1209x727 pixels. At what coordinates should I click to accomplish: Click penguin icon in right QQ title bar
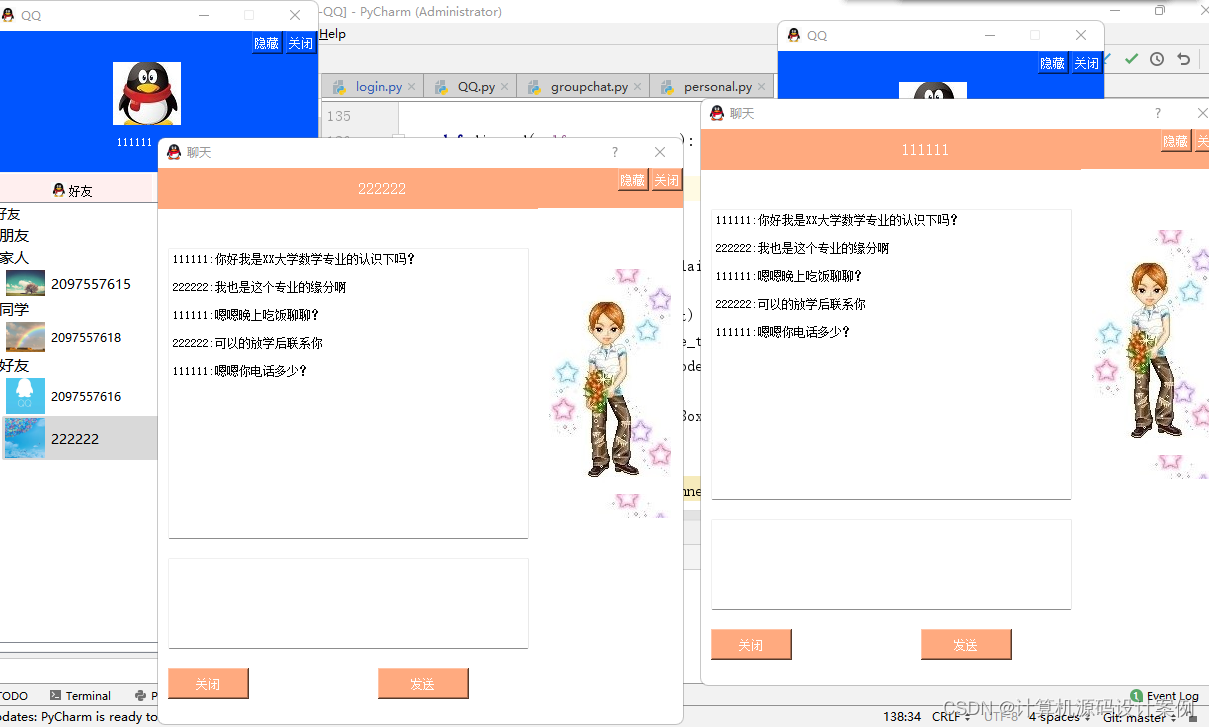pyautogui.click(x=794, y=35)
